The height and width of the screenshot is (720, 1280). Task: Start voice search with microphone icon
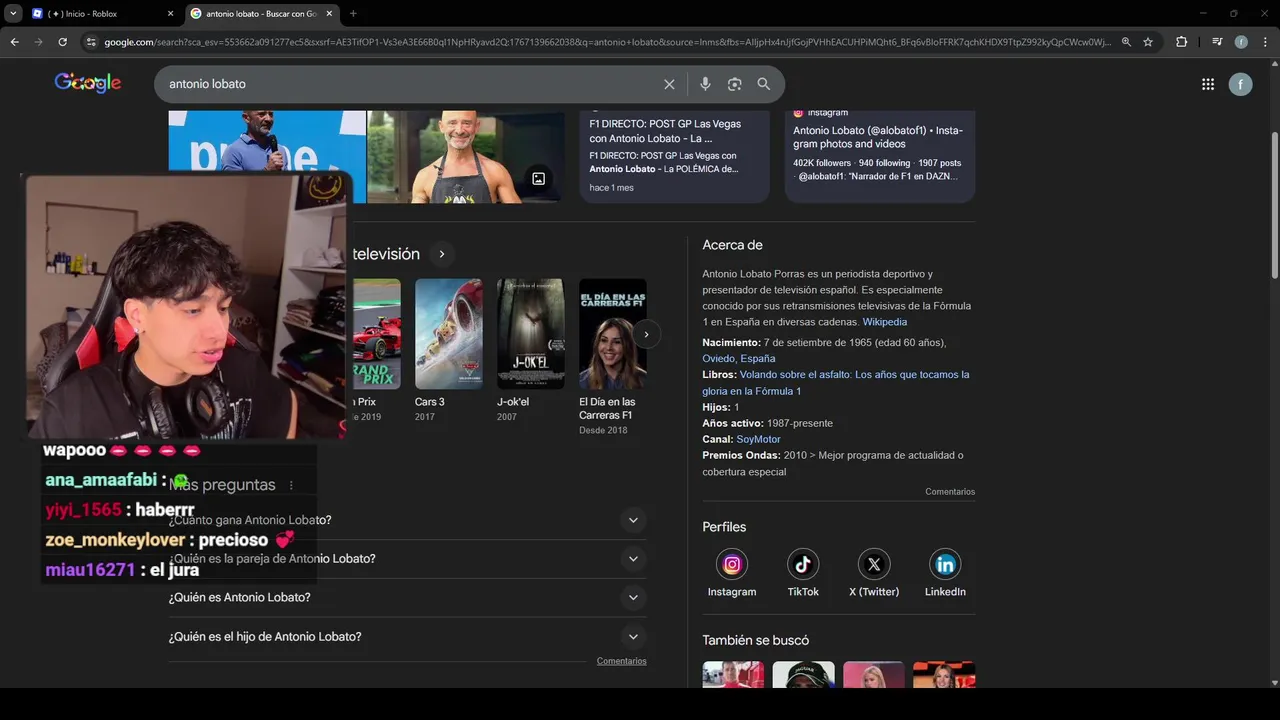705,84
